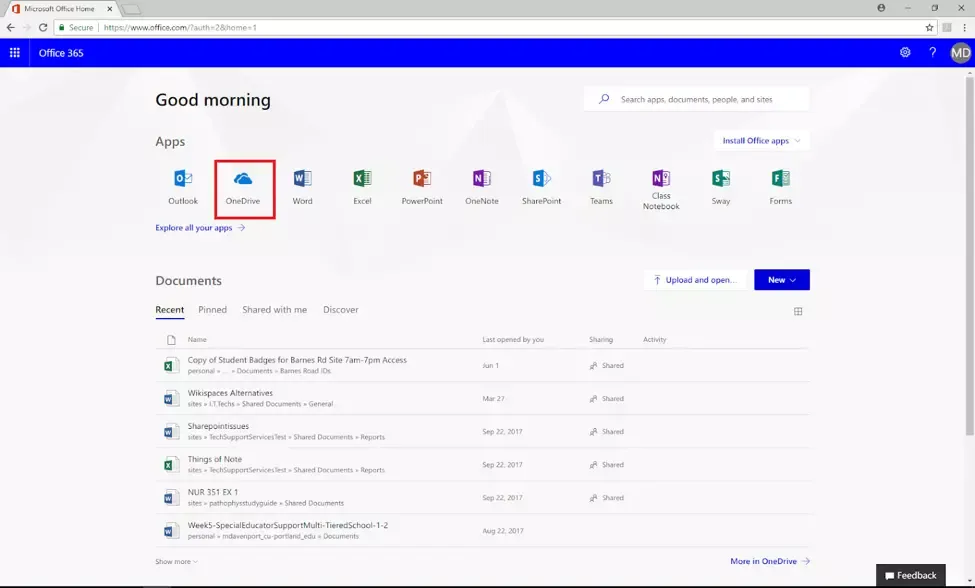The width and height of the screenshot is (975, 588).
Task: Click the help question mark icon
Action: tap(932, 53)
